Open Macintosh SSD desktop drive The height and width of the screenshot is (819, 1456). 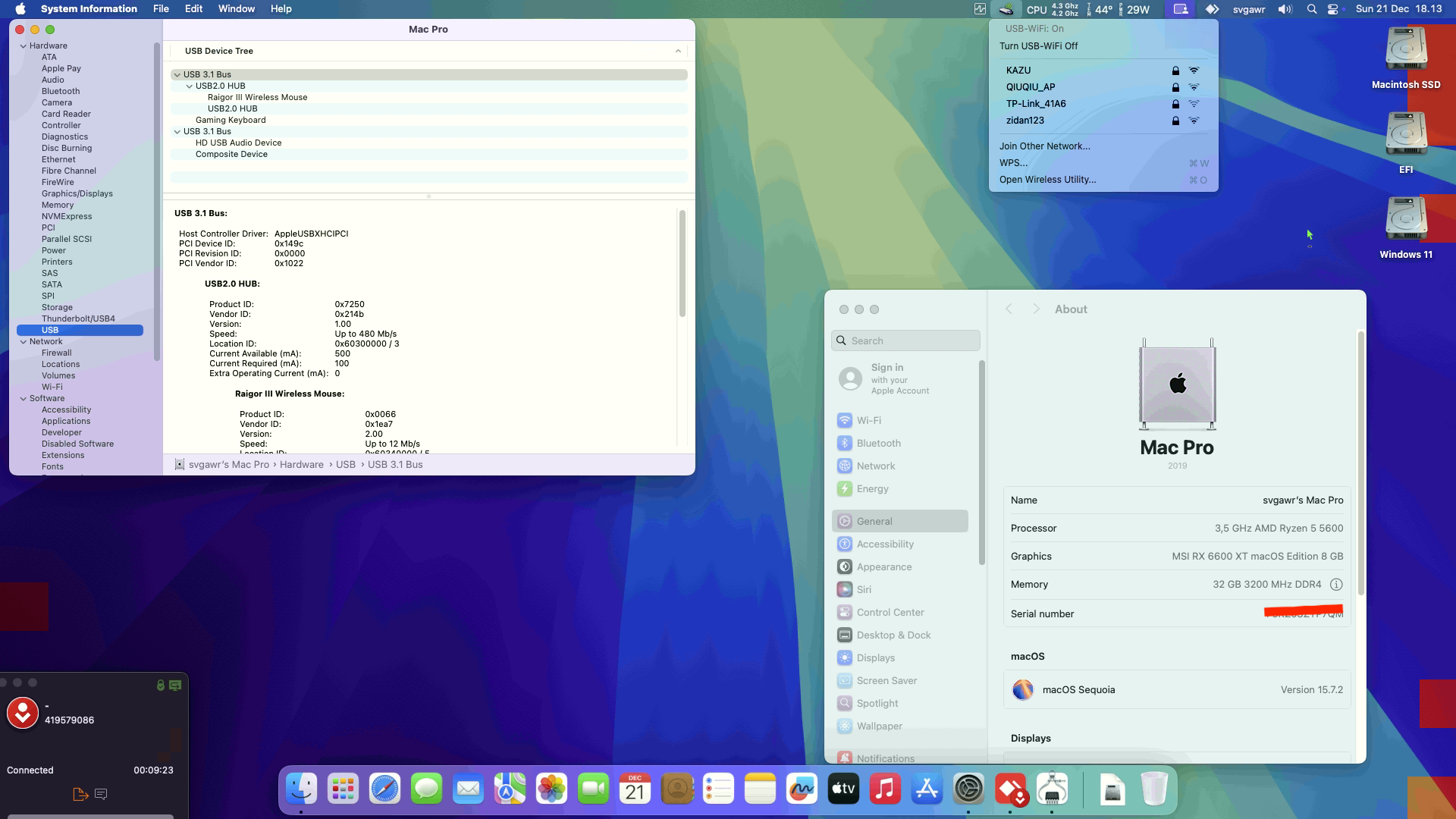1406,58
